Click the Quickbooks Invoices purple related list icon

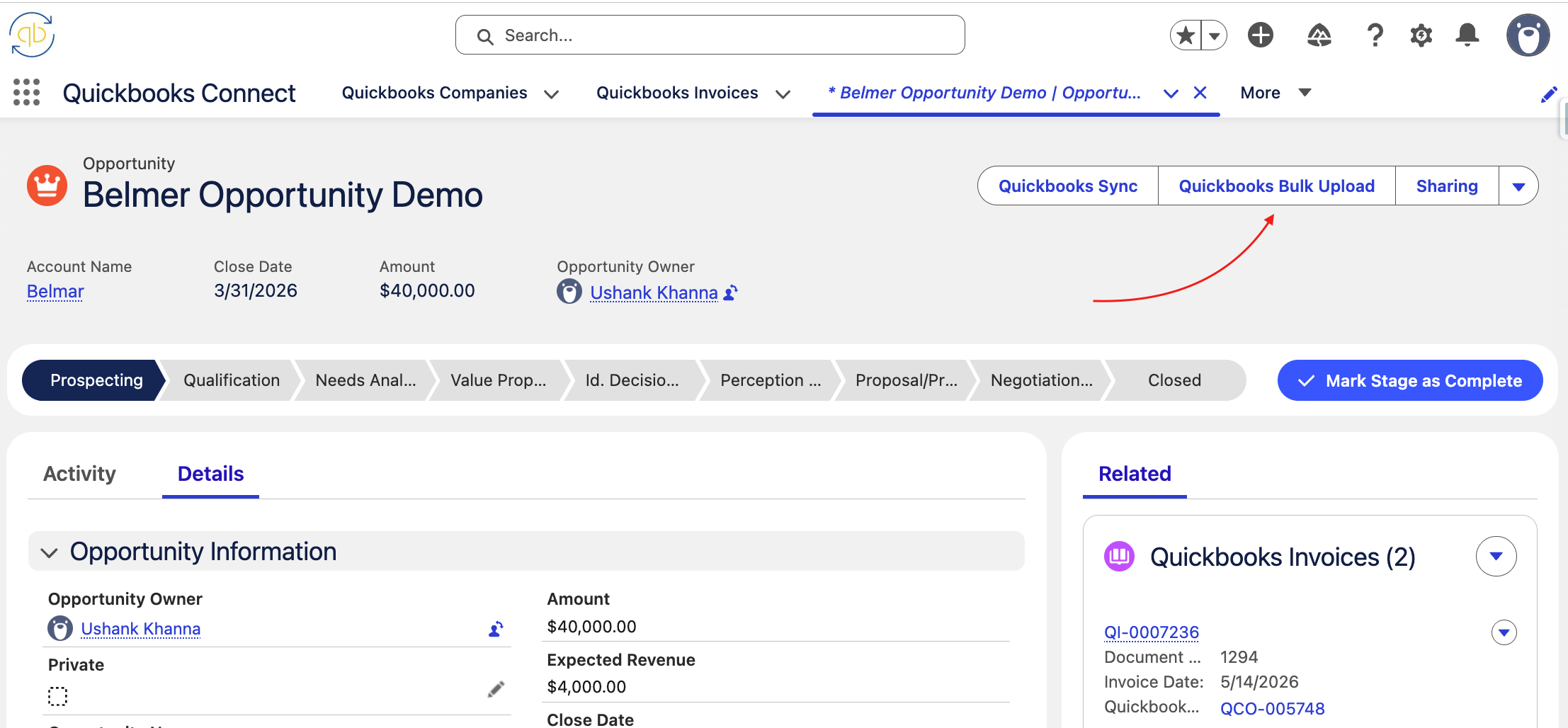click(x=1119, y=557)
